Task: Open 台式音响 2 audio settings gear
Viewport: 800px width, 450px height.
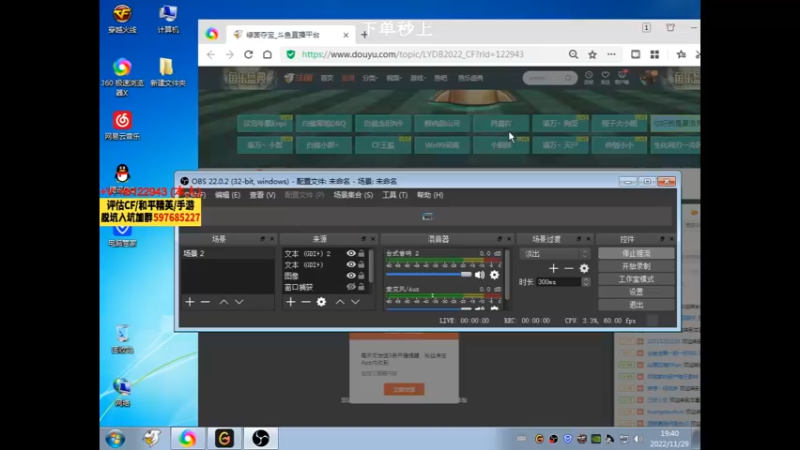Action: point(494,275)
